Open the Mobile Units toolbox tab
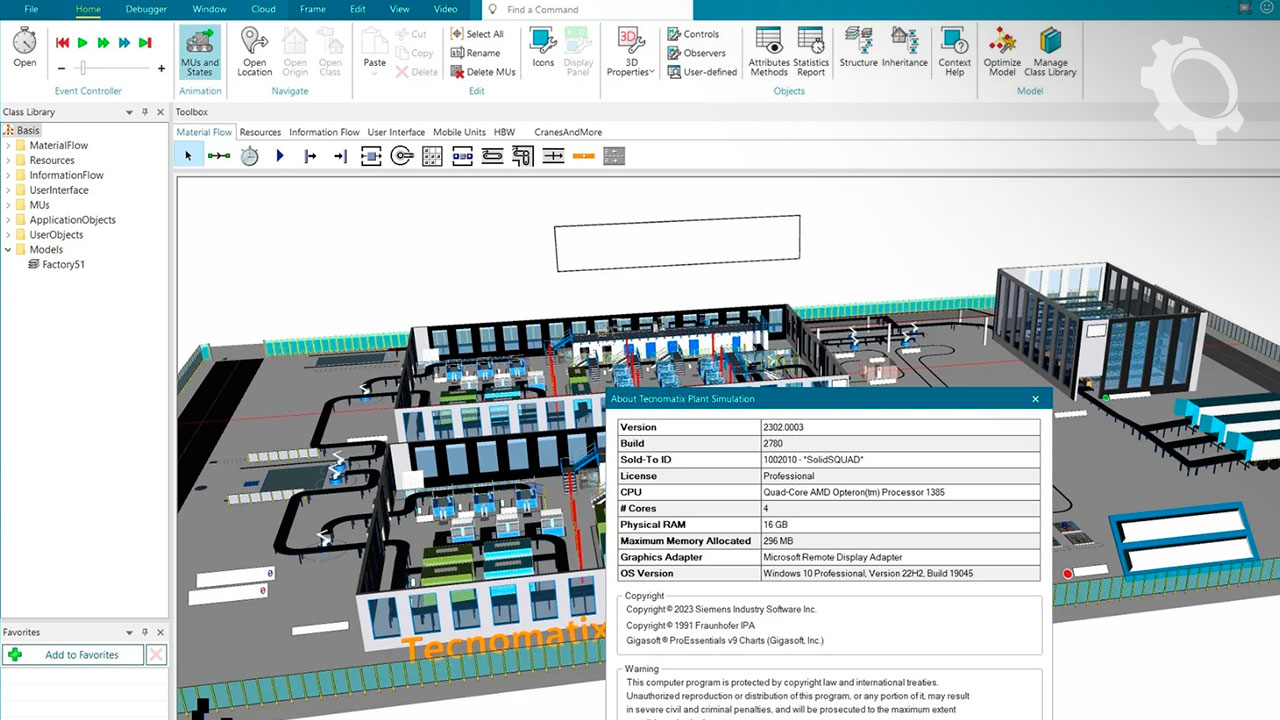The image size is (1280, 720). click(x=459, y=132)
